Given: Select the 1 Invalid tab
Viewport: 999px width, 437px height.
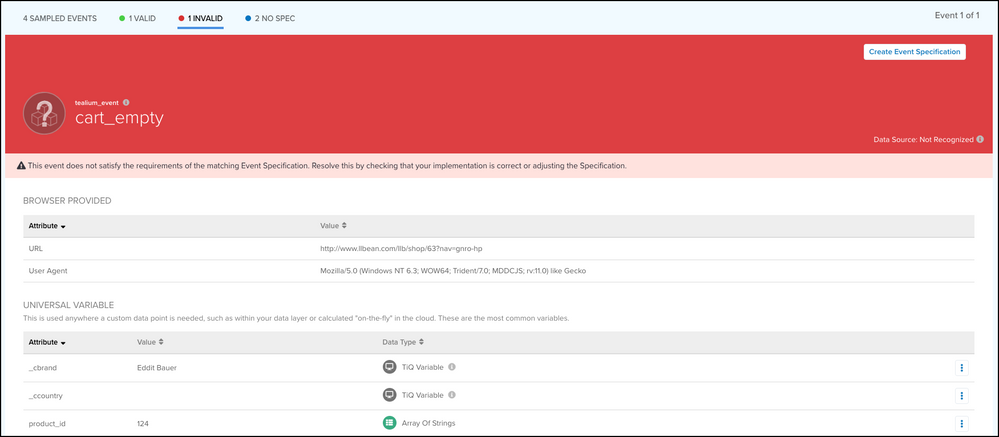Looking at the screenshot, I should coord(200,18).
